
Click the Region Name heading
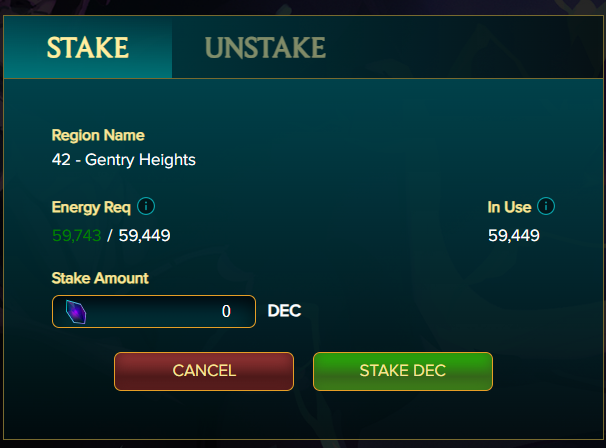(x=98, y=135)
